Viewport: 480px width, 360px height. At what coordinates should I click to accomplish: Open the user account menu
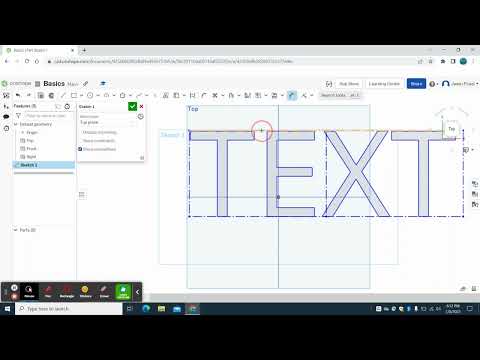point(460,84)
